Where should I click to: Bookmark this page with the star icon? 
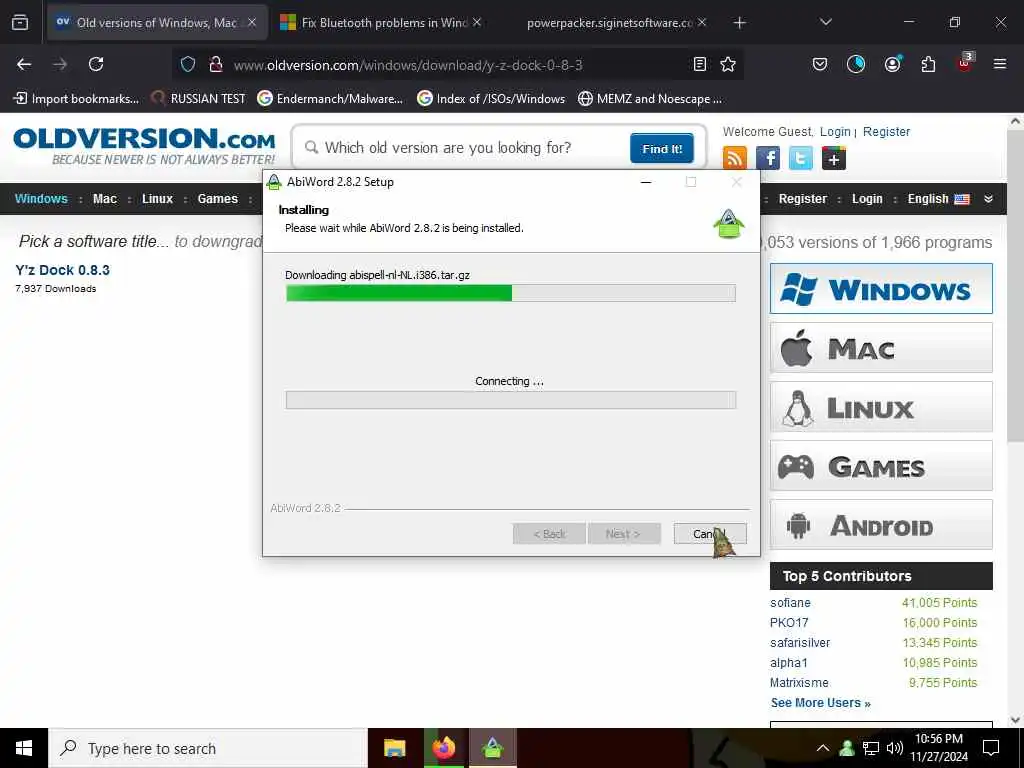click(x=728, y=64)
